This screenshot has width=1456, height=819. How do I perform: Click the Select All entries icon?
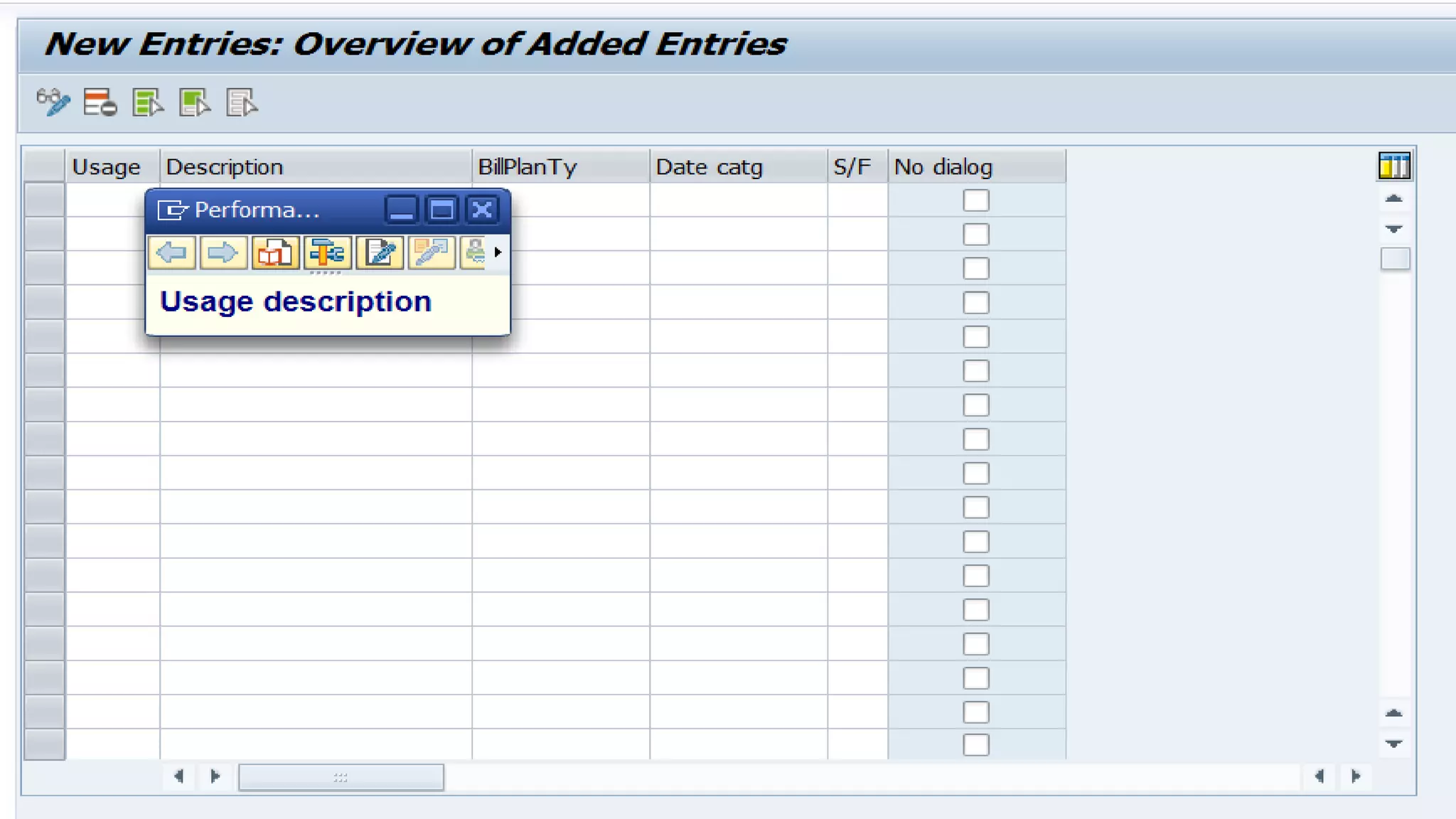coord(147,102)
